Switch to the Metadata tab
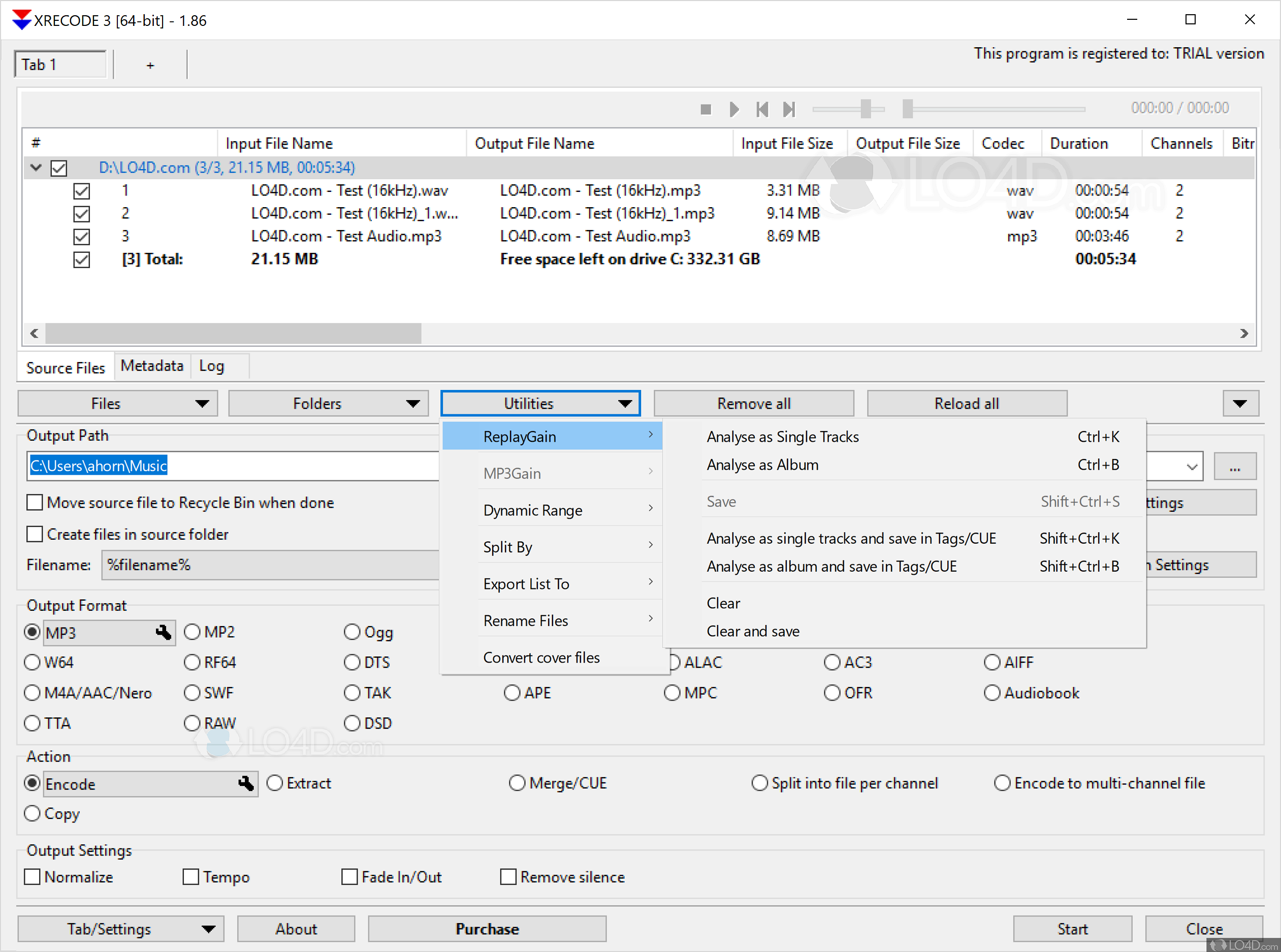The height and width of the screenshot is (952, 1281). [152, 366]
